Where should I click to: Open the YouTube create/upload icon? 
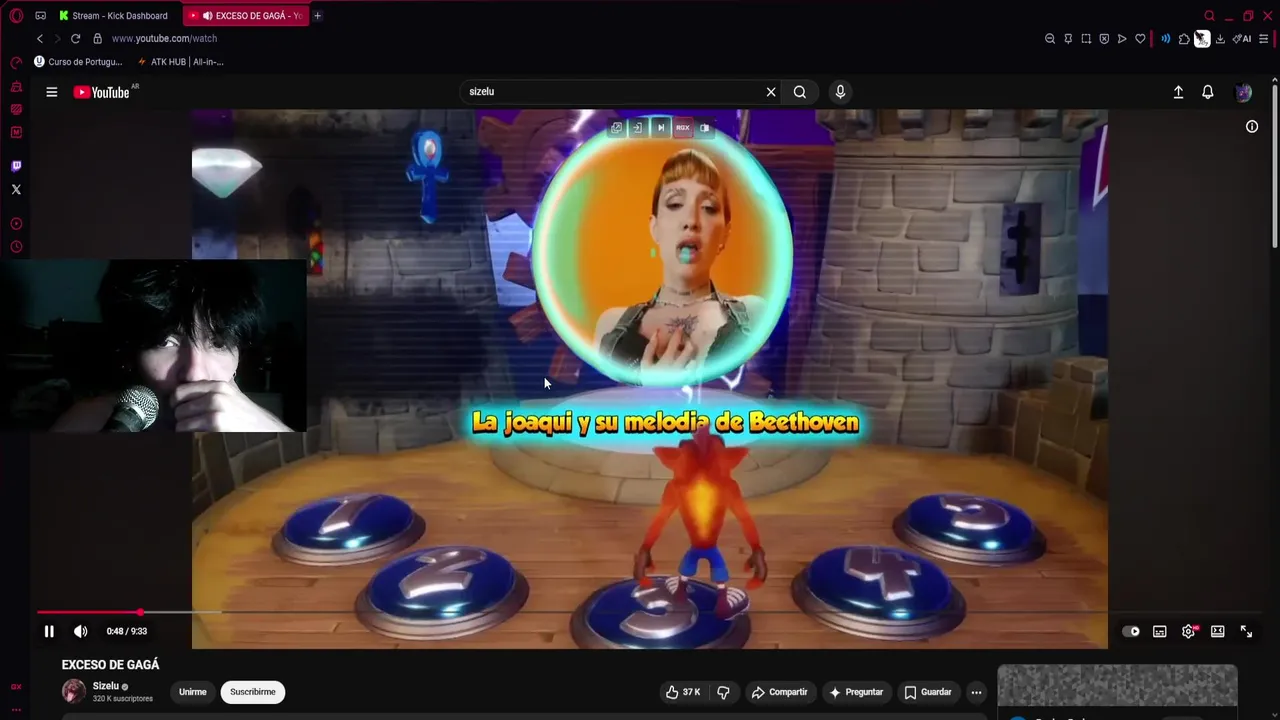pyautogui.click(x=1178, y=92)
